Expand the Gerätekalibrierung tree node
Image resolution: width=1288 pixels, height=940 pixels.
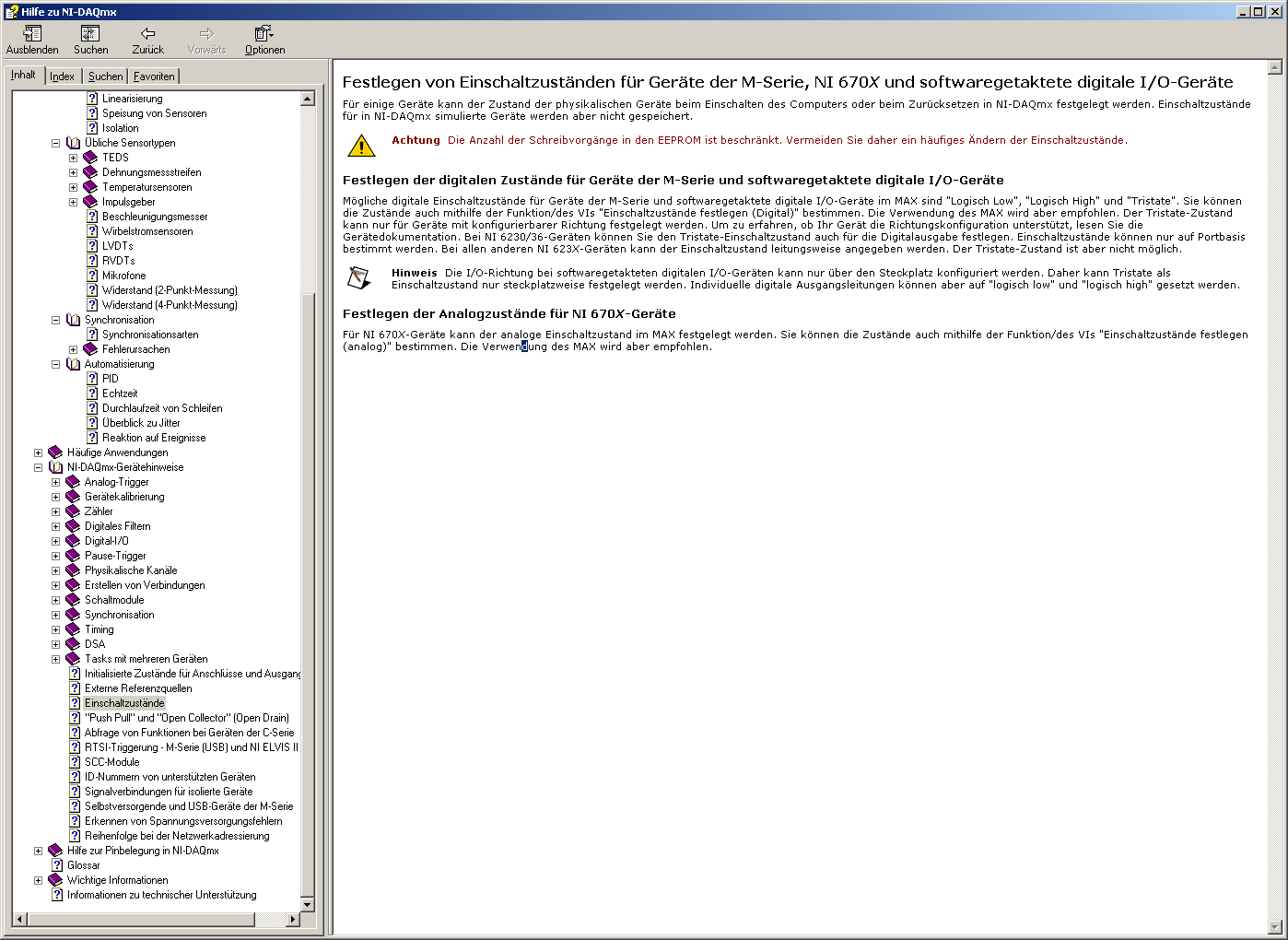coord(55,497)
